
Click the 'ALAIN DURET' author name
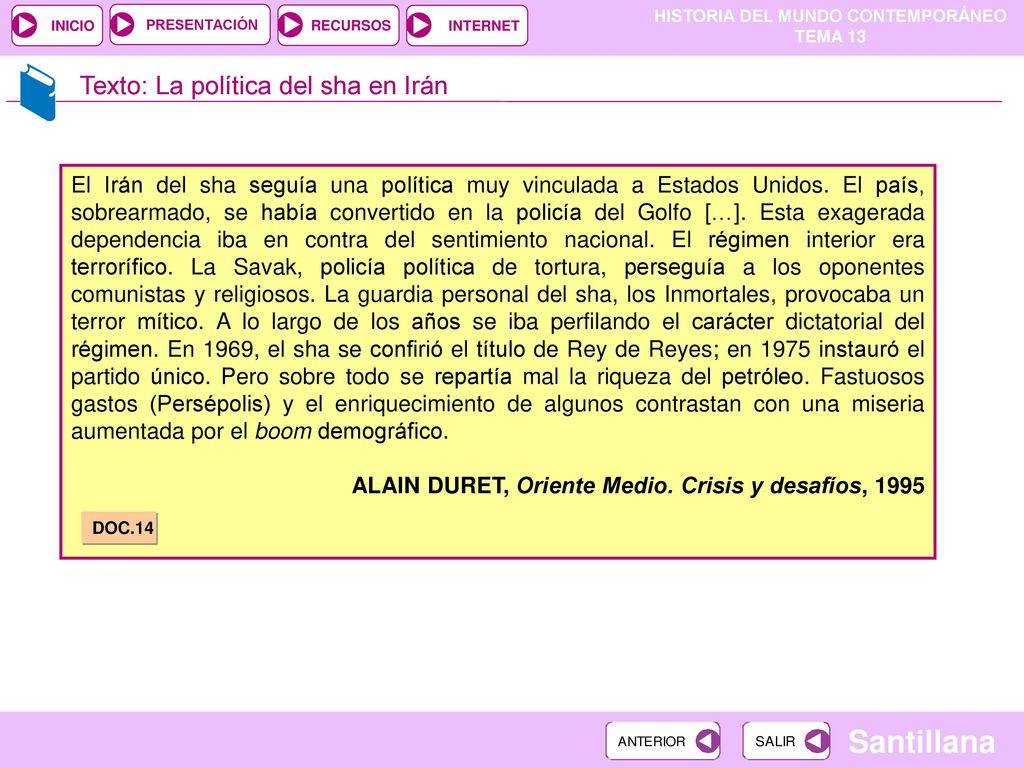(x=430, y=486)
